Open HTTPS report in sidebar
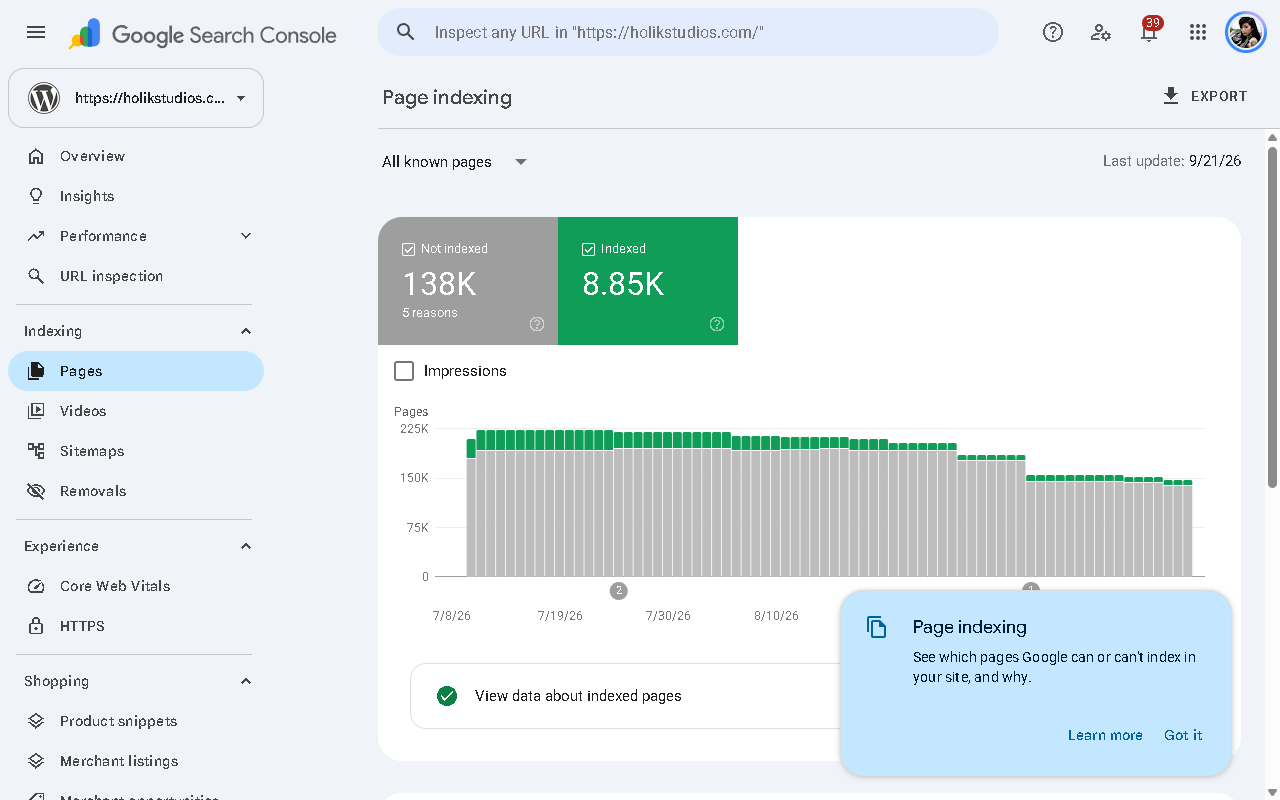1280x800 pixels. pos(136,626)
